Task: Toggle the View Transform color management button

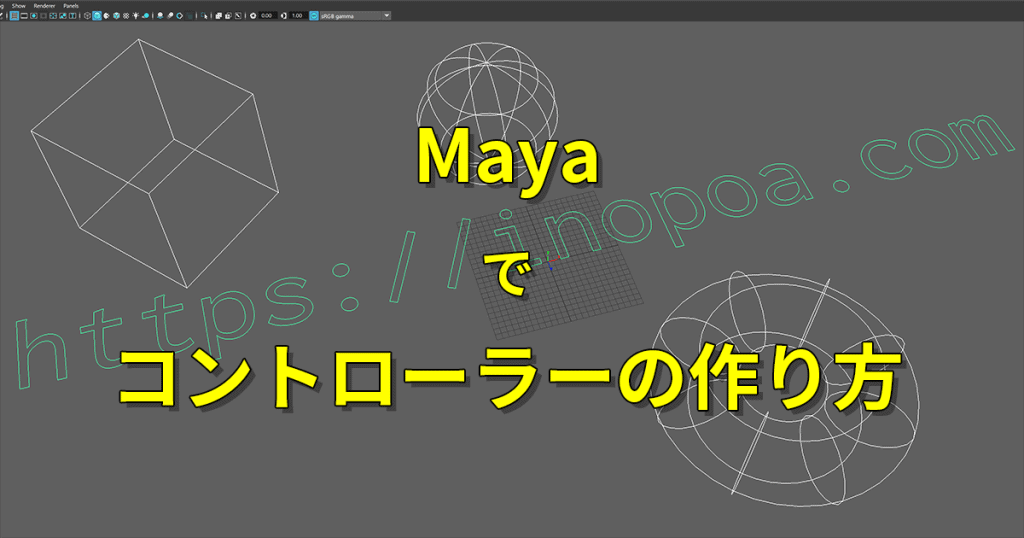Action: click(x=314, y=16)
